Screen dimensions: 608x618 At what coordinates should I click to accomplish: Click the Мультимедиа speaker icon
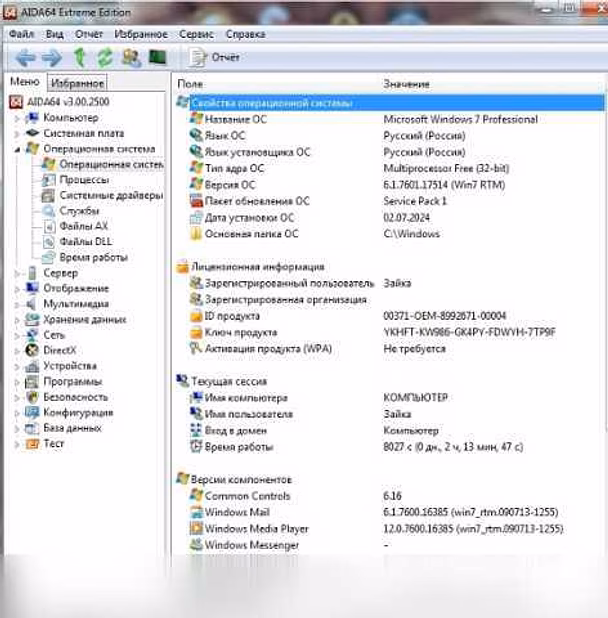[32, 304]
